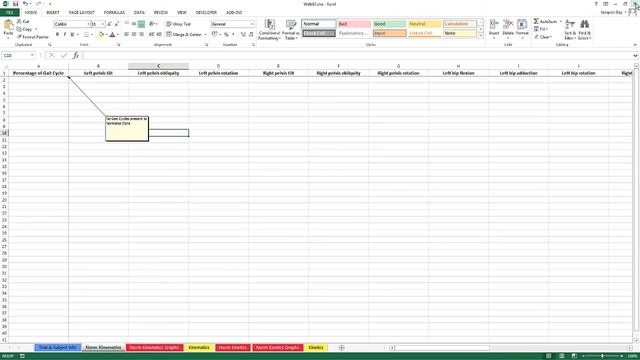The image size is (640, 360).
Task: Open the General number format dropdown
Action: [x=252, y=24]
